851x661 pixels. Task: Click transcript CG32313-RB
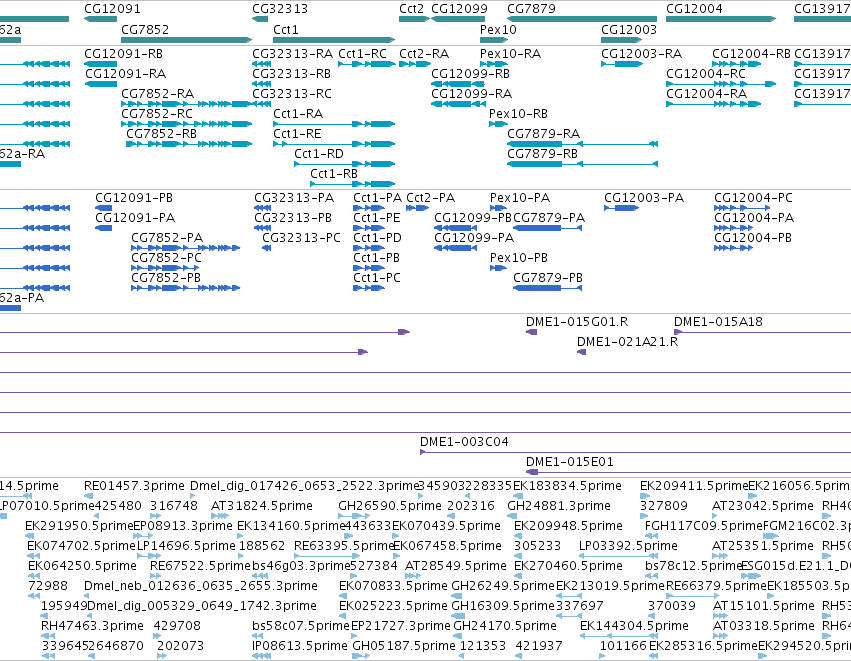coord(291,74)
